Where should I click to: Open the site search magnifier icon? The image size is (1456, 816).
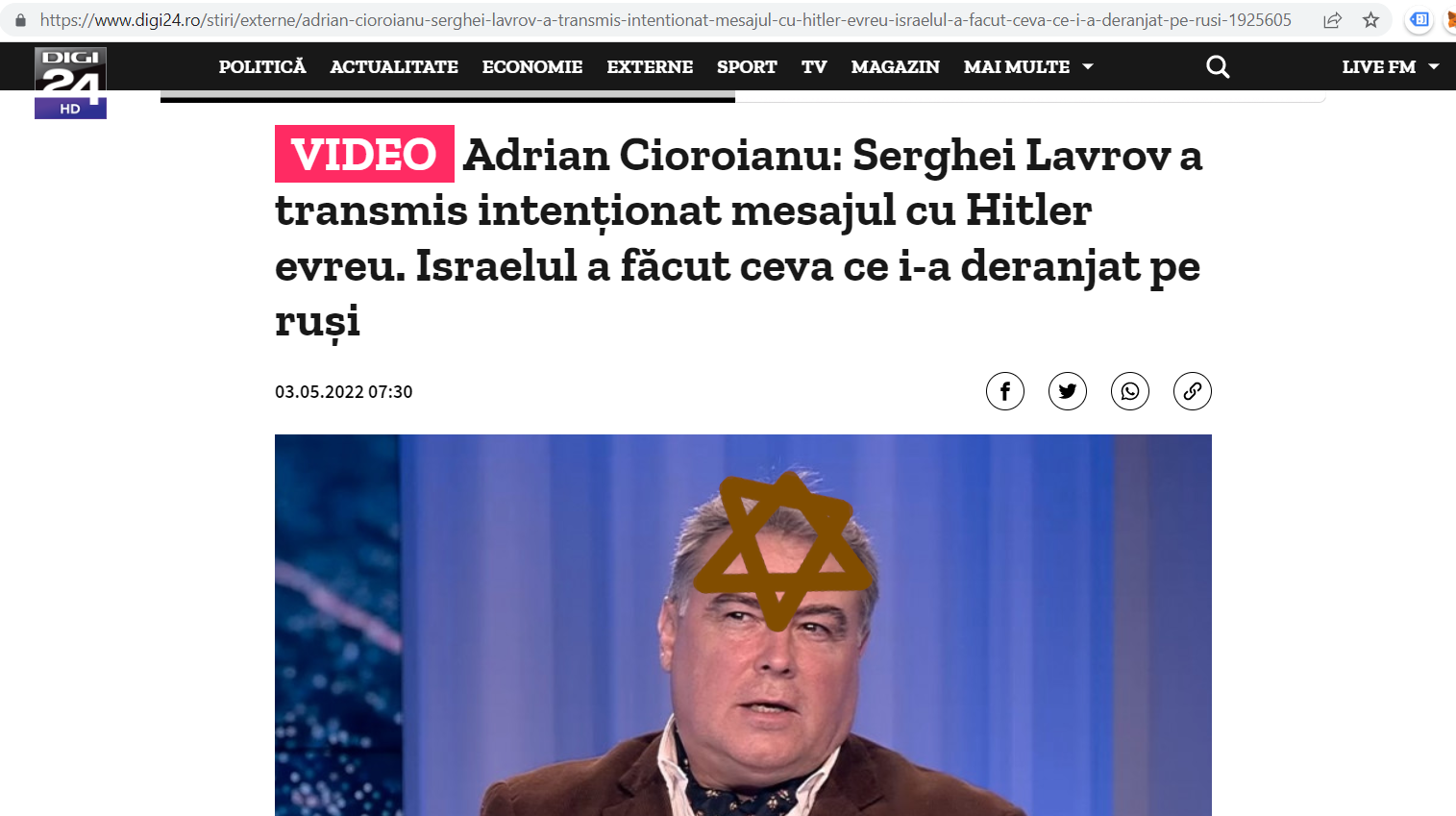point(1218,66)
